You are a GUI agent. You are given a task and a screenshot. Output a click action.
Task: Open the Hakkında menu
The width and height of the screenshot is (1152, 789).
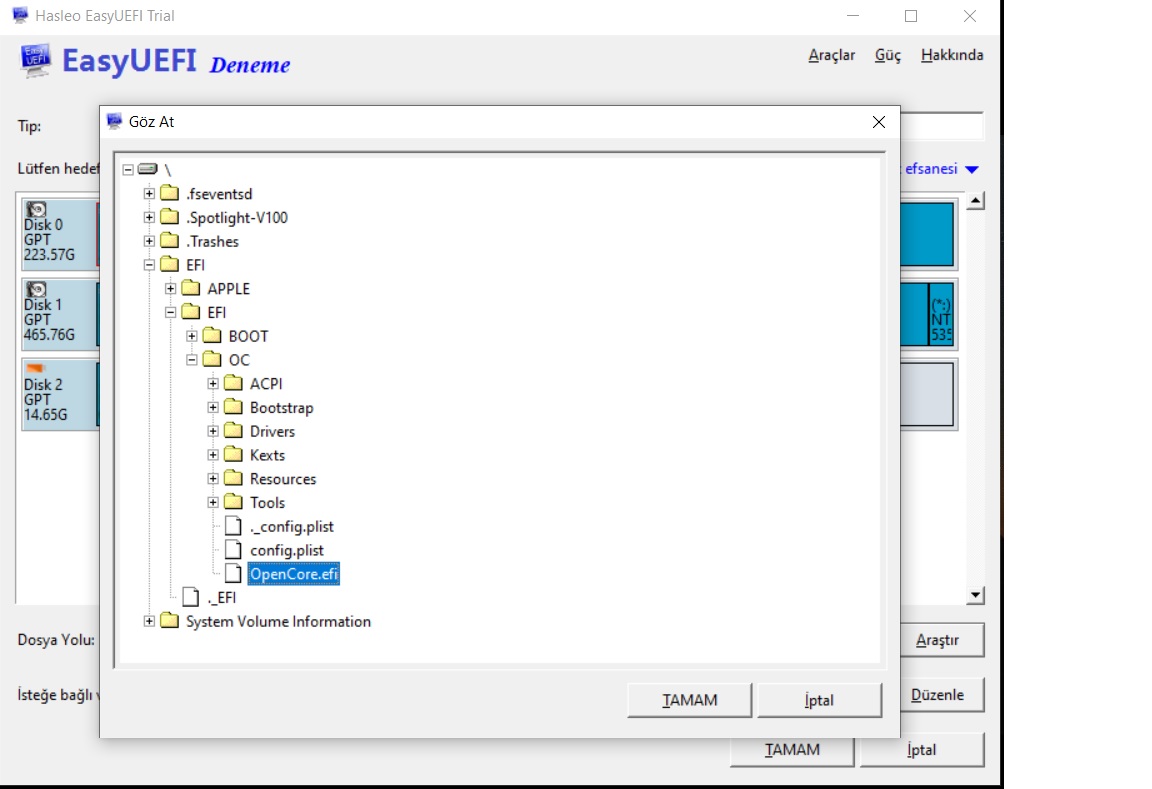point(951,55)
